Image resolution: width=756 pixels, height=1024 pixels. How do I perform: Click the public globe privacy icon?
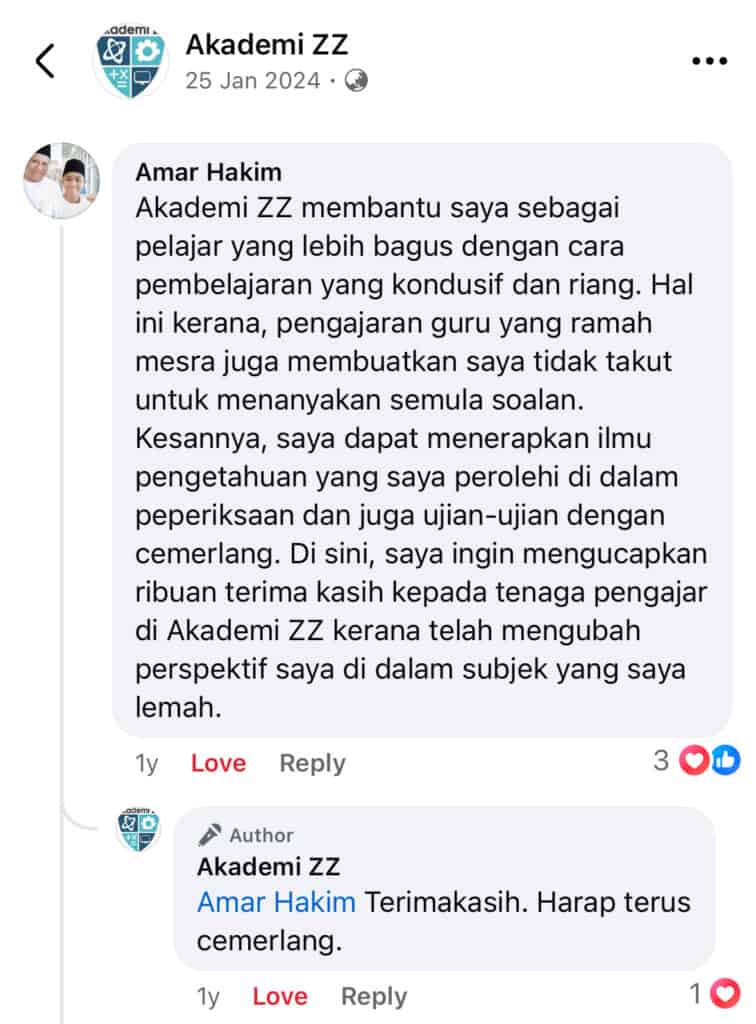click(x=356, y=80)
